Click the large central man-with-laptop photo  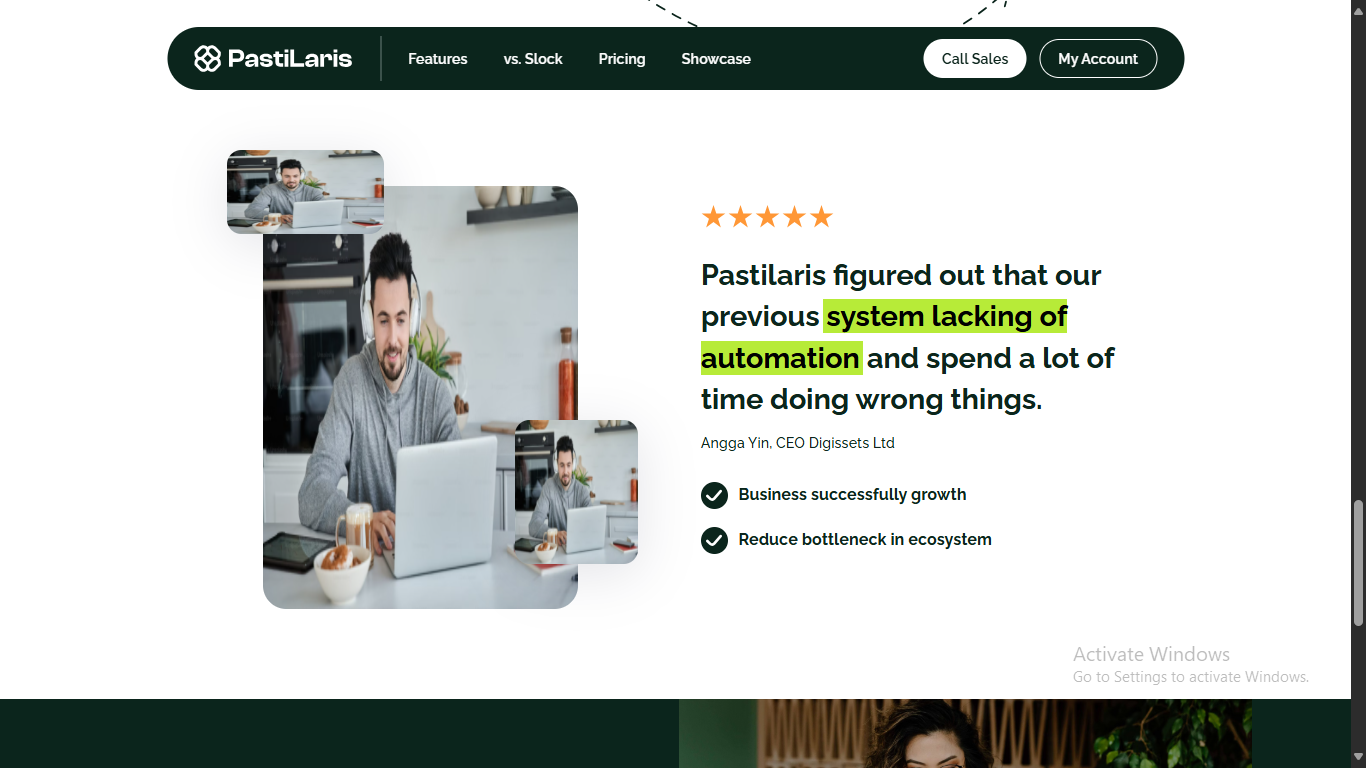[420, 397]
